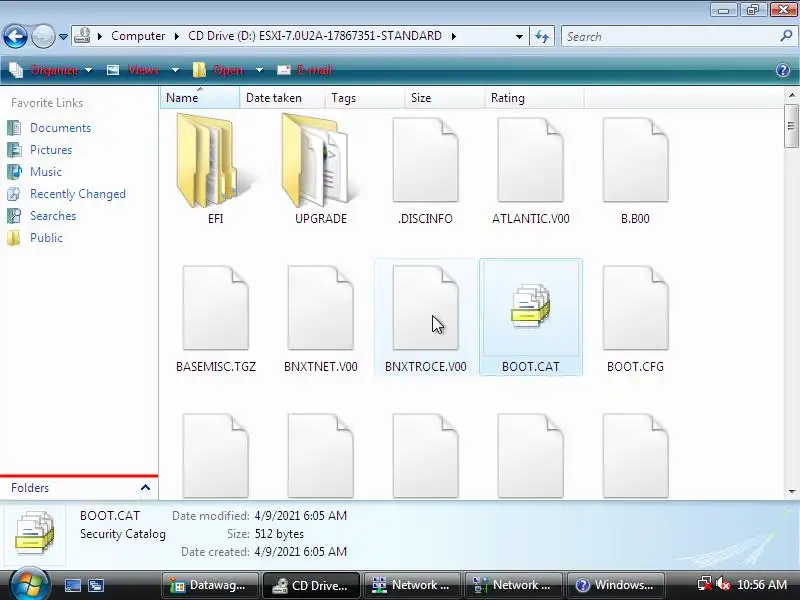
Task: Refresh the folder view
Action: point(542,36)
